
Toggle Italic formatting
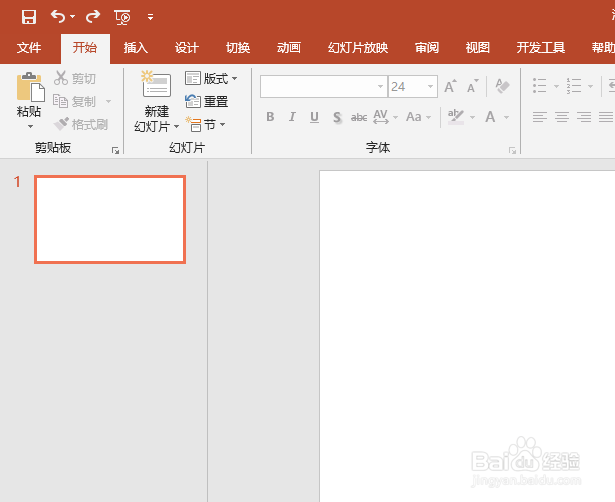(292, 117)
